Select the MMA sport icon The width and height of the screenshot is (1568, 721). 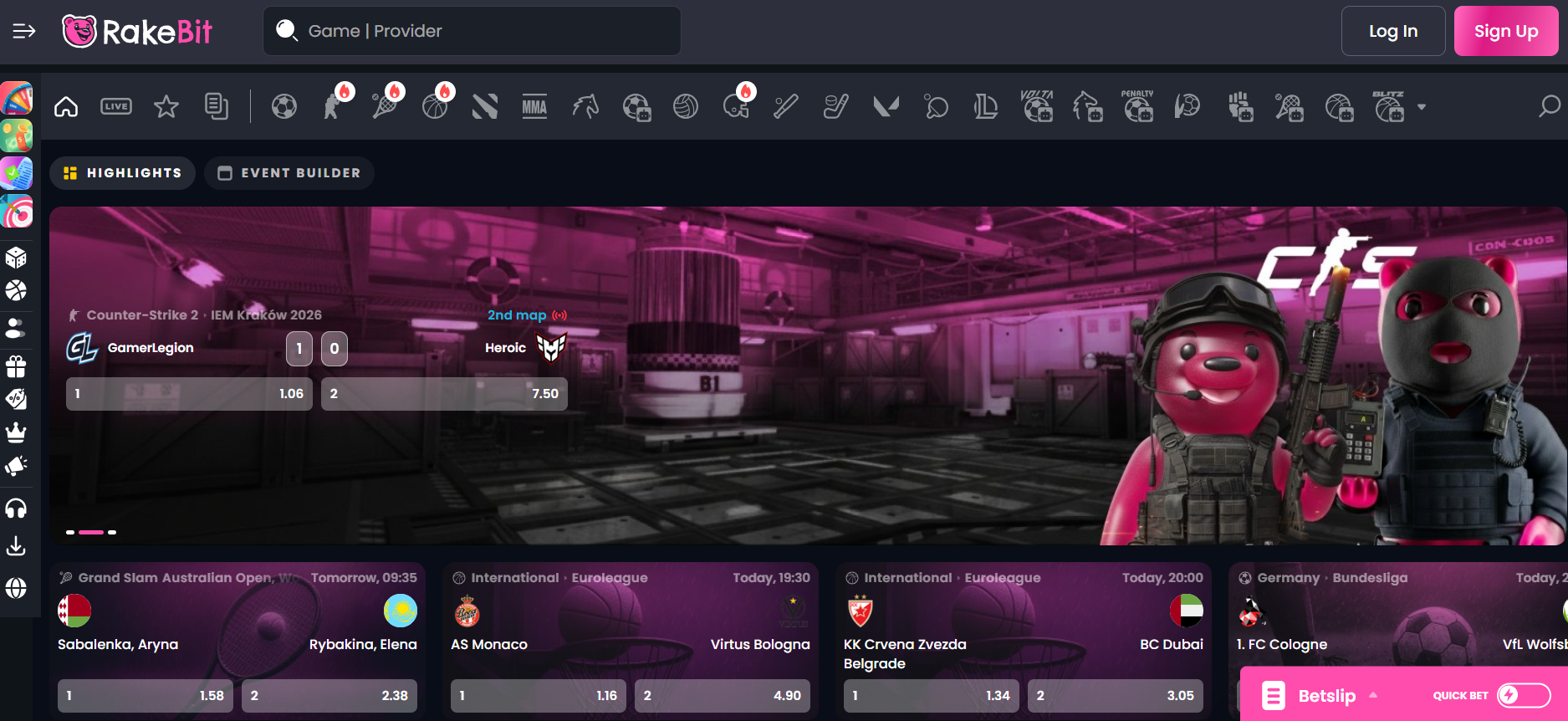pos(535,107)
